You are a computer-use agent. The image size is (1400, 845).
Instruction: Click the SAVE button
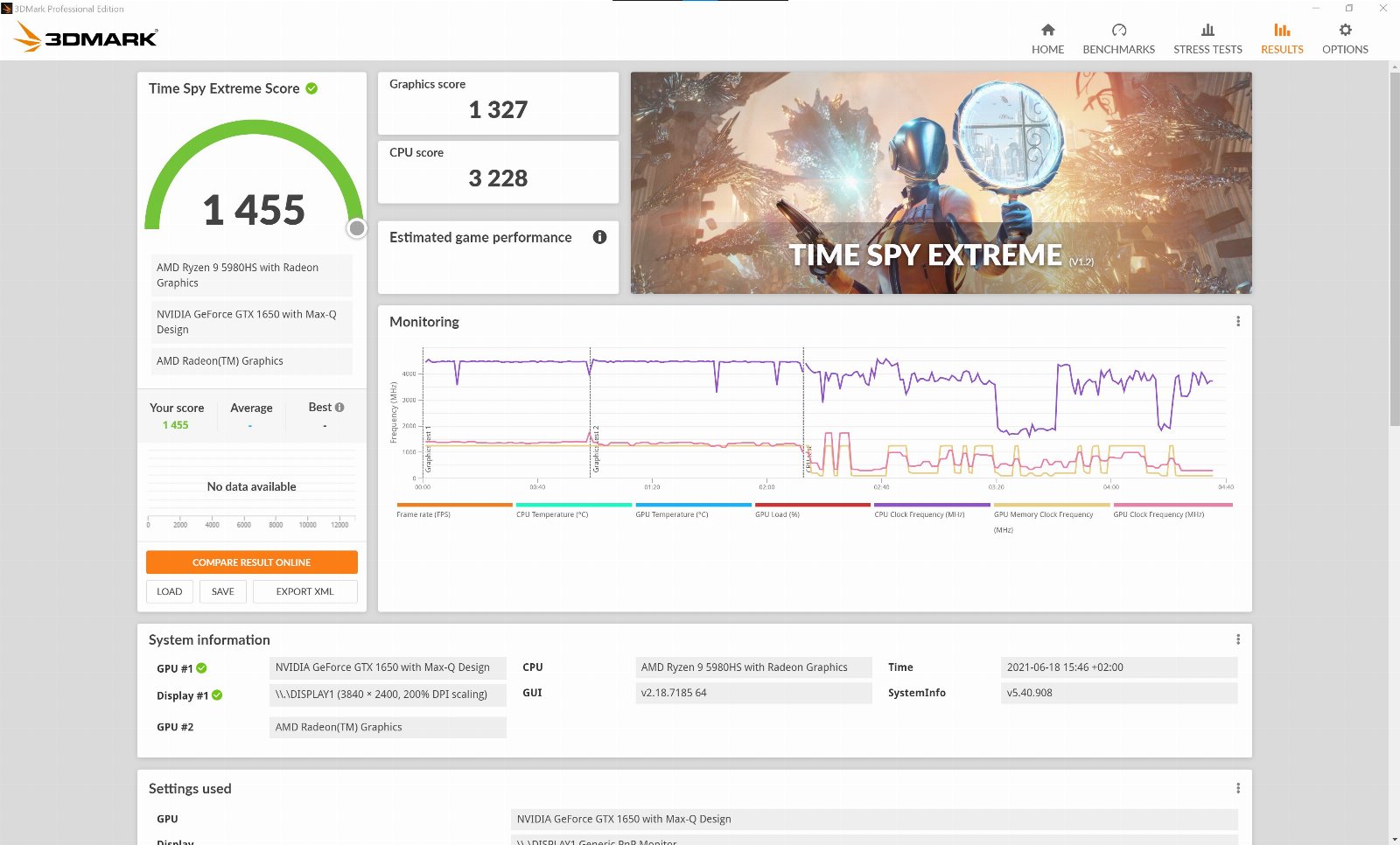222,591
